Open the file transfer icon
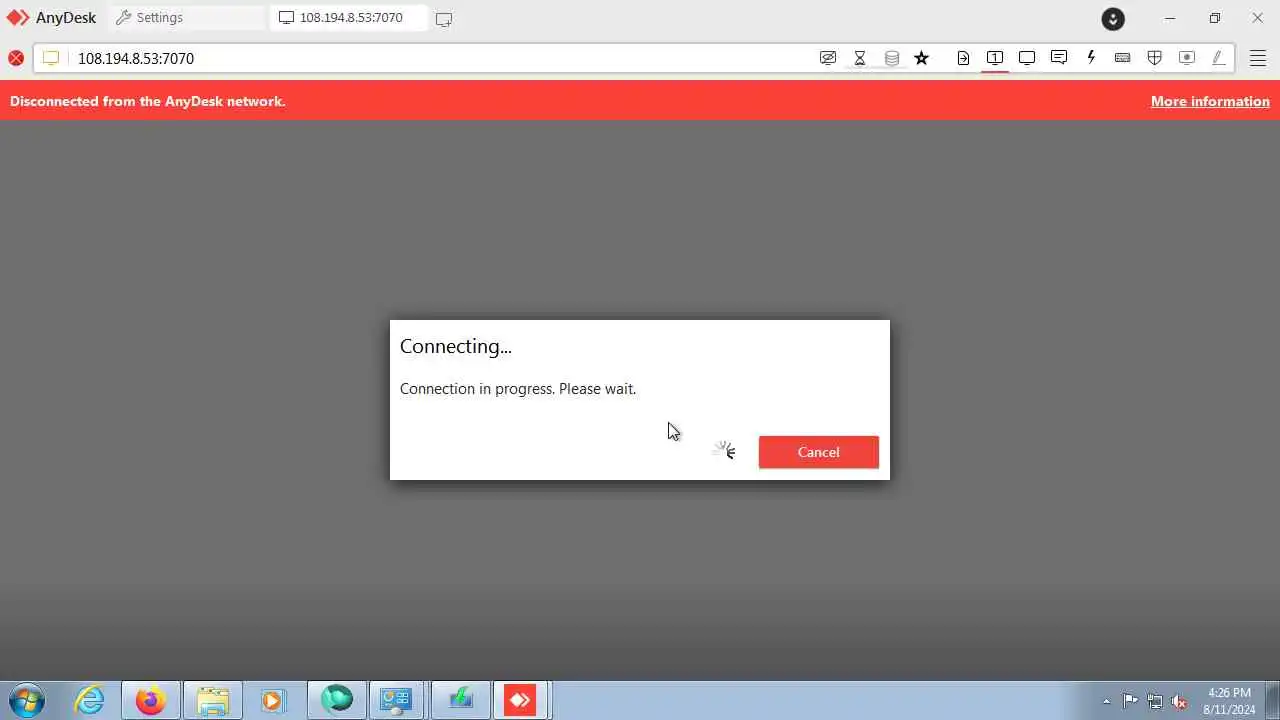The height and width of the screenshot is (720, 1280). 963,58
